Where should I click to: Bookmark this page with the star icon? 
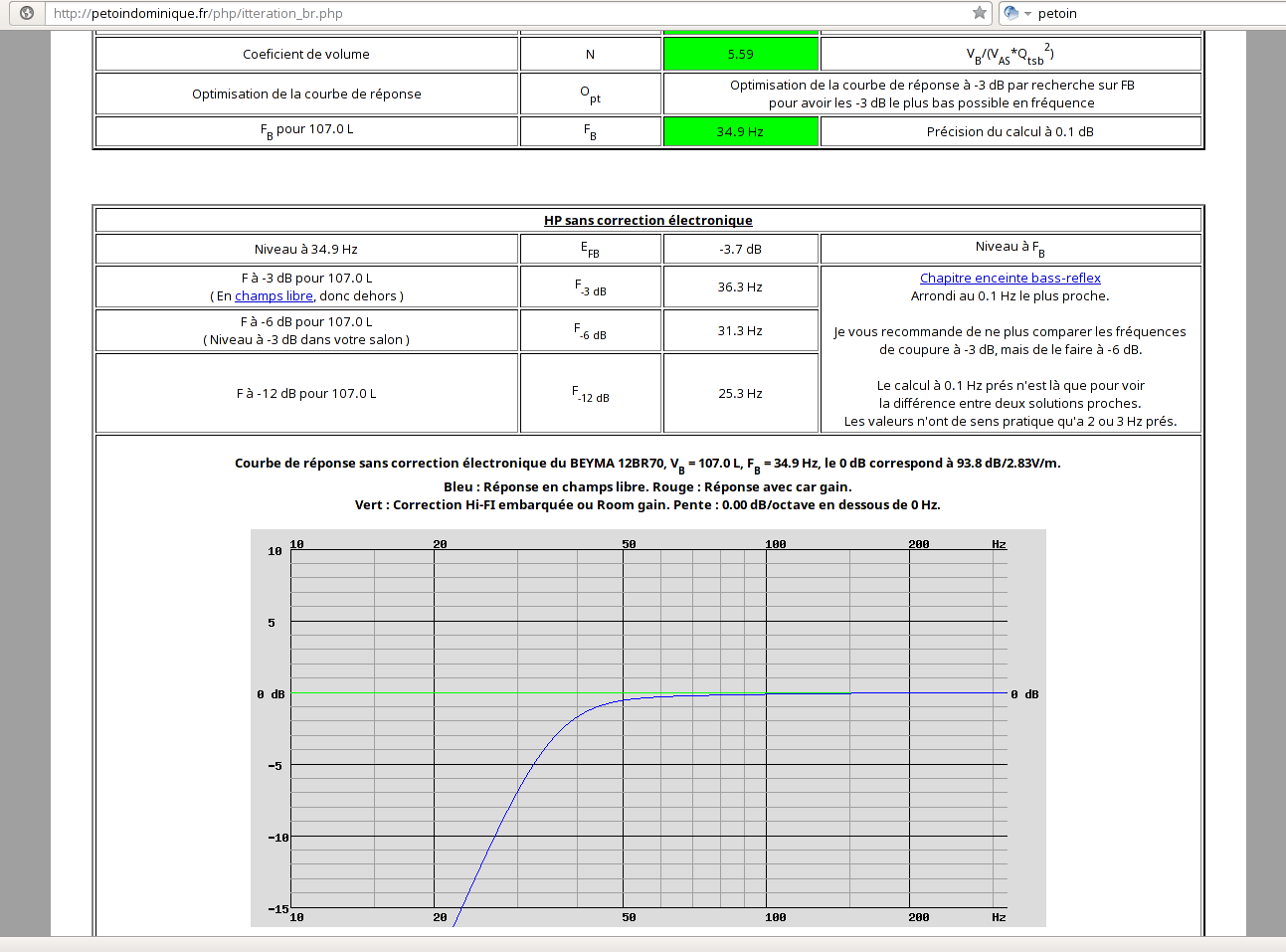point(980,13)
